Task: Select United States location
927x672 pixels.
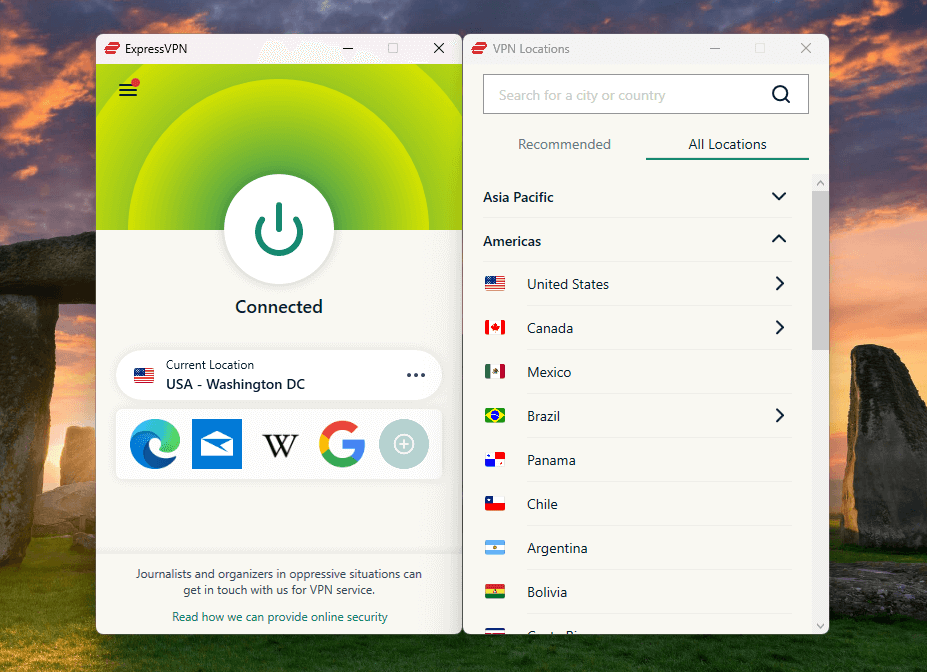Action: (x=637, y=284)
